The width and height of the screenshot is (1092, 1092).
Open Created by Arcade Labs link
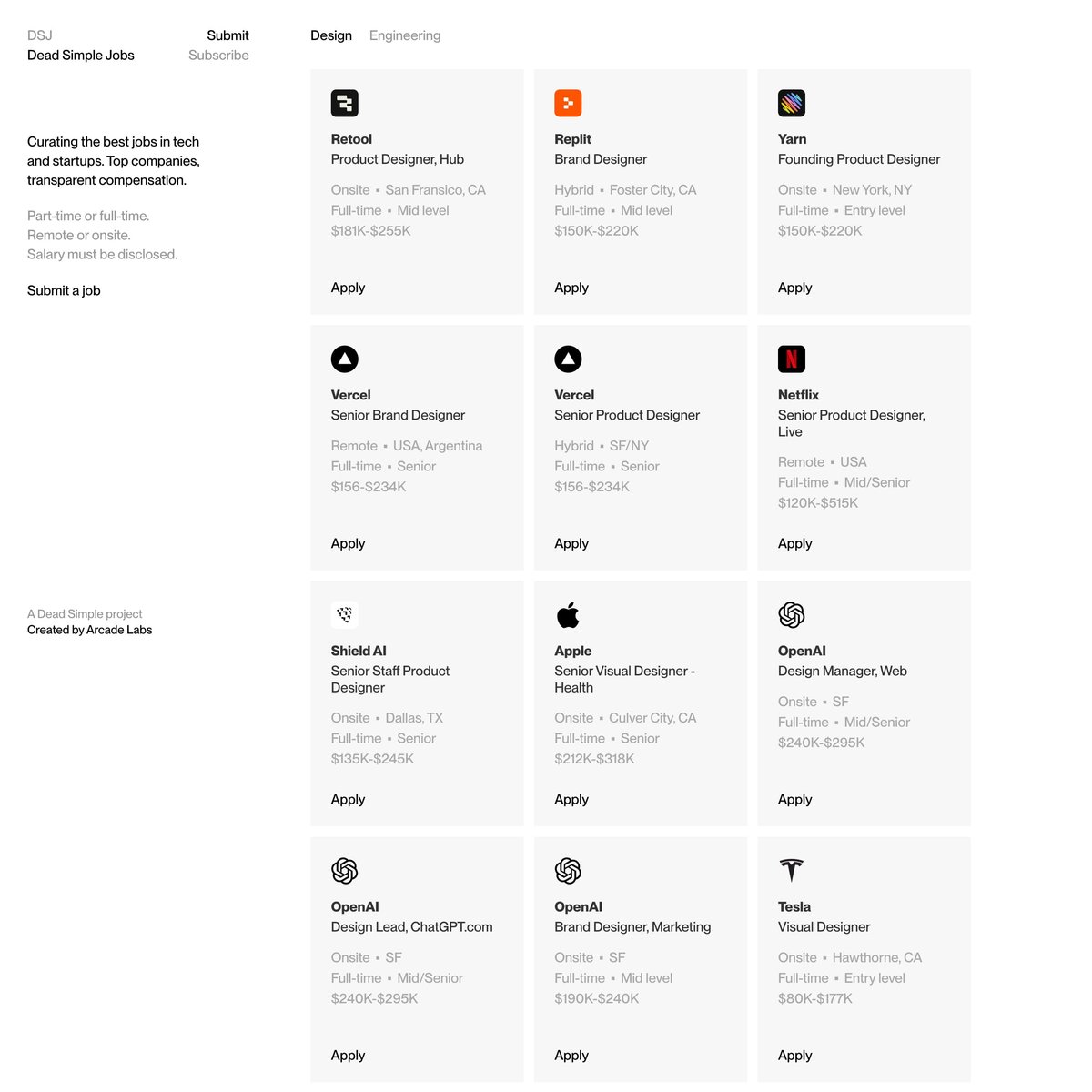89,630
